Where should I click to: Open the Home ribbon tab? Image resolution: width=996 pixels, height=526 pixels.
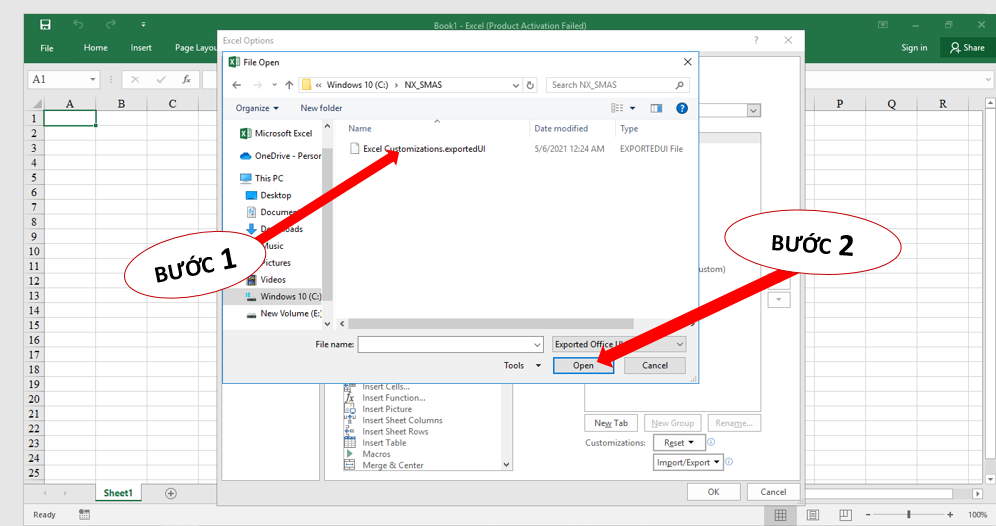coord(96,47)
